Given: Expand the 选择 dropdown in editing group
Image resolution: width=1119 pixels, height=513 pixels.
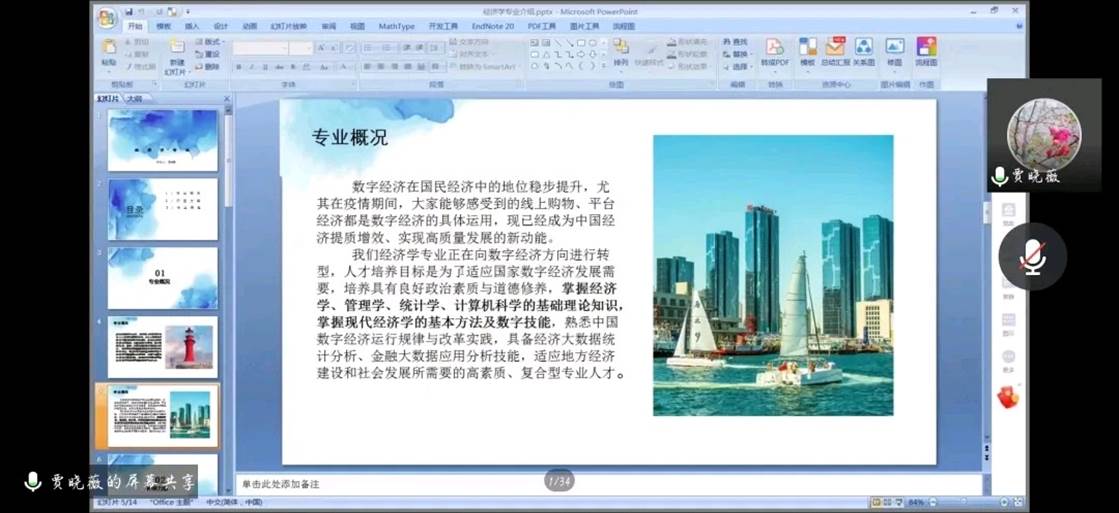Looking at the screenshot, I should point(740,67).
